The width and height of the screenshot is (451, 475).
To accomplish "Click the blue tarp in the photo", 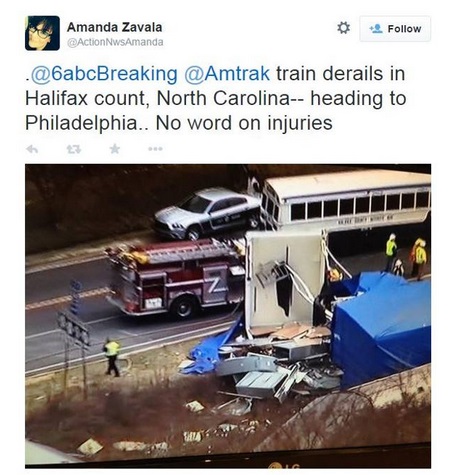I will pyautogui.click(x=381, y=327).
